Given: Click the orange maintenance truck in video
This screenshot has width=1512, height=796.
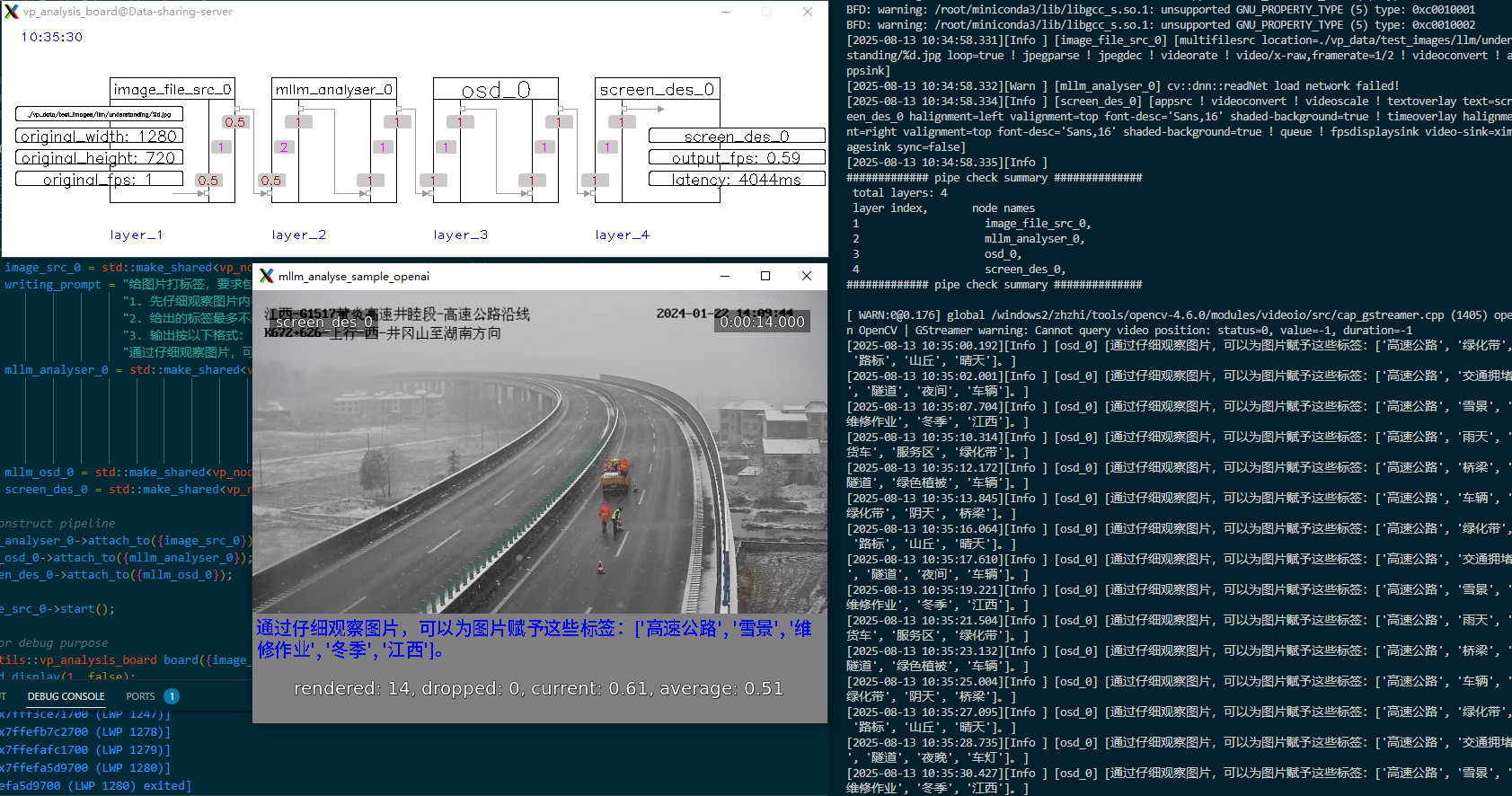Looking at the screenshot, I should pos(615,474).
